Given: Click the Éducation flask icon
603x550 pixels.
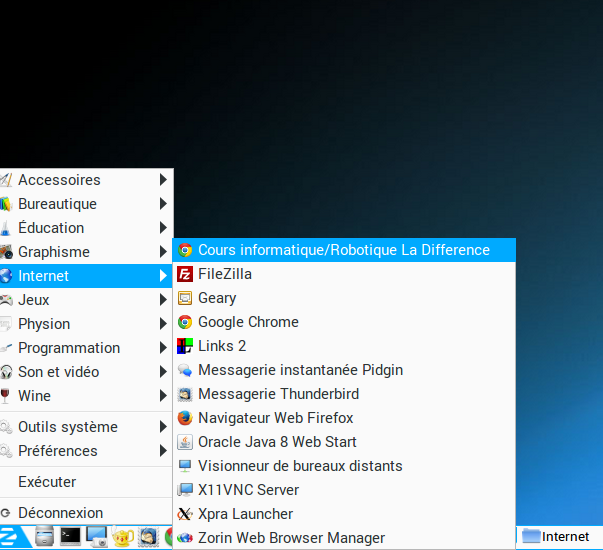Looking at the screenshot, I should point(5,228).
